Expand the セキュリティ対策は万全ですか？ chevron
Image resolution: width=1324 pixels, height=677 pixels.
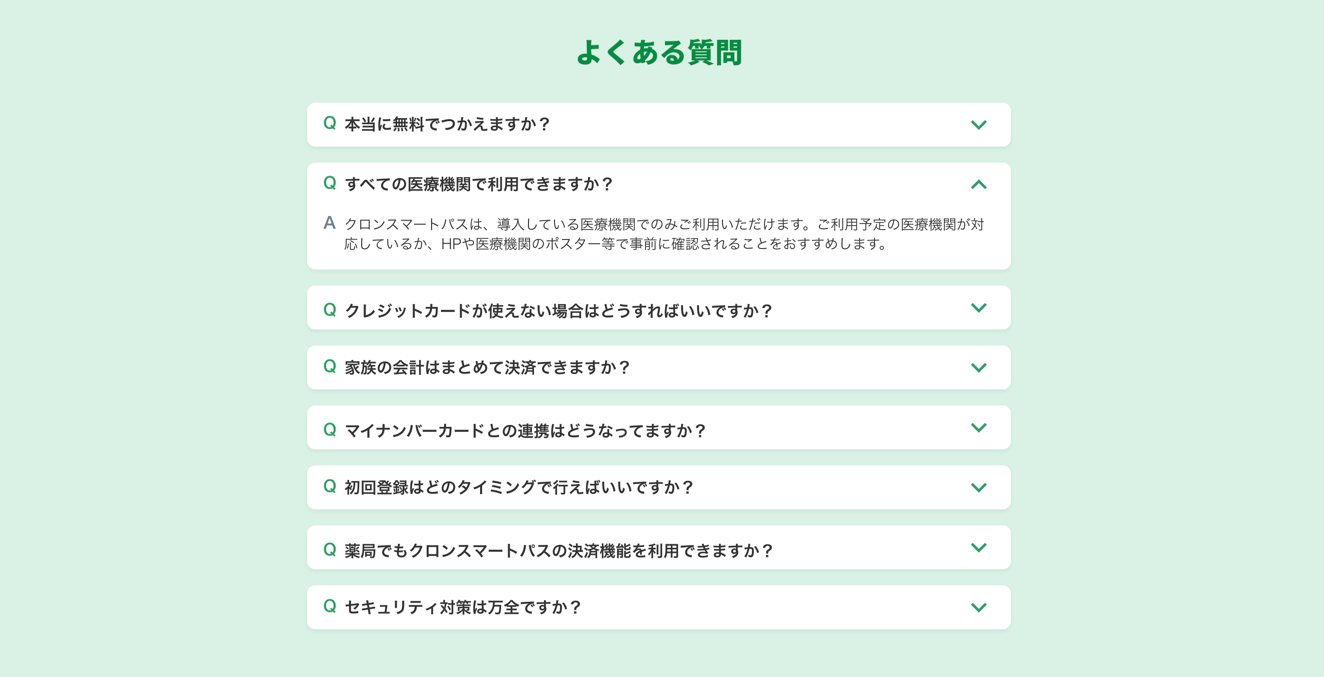(979, 608)
